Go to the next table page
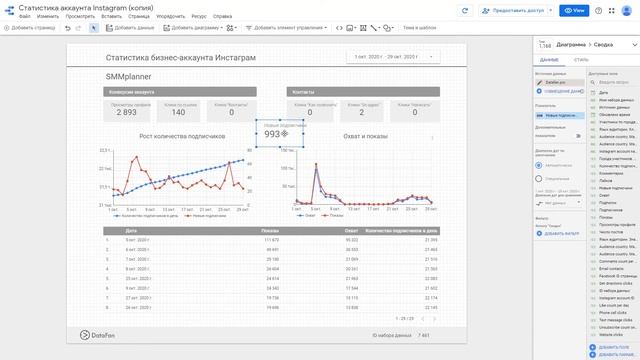This screenshot has width=640, height=360. pyautogui.click(x=434, y=318)
